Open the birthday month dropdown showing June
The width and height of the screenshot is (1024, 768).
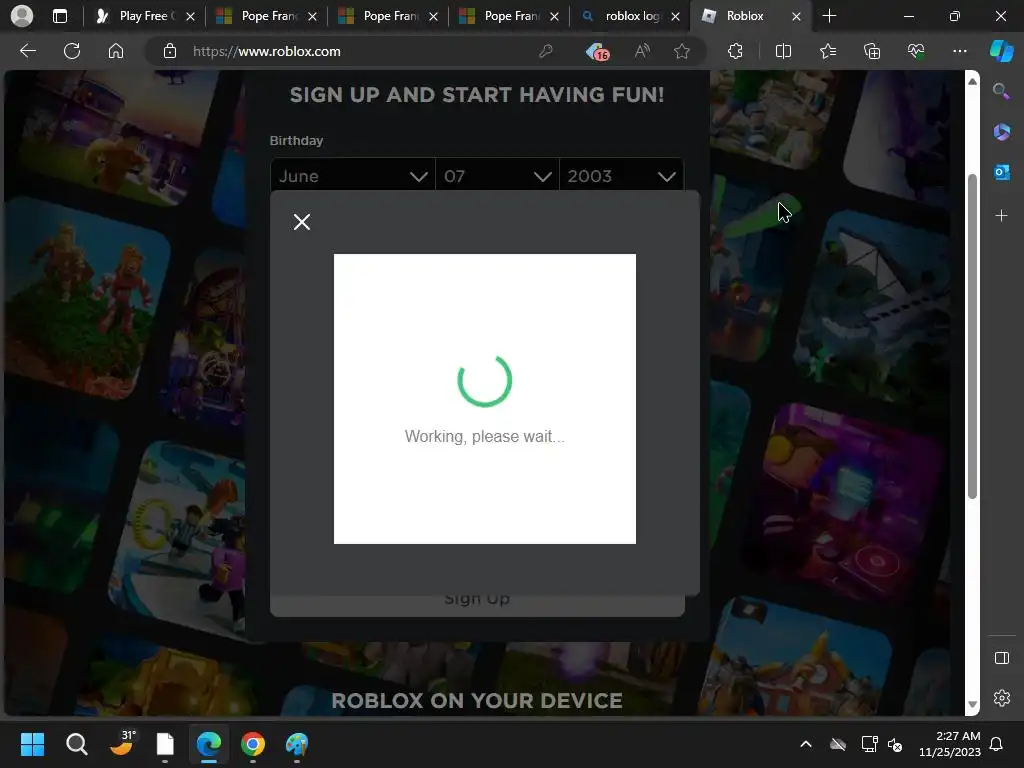click(x=353, y=176)
